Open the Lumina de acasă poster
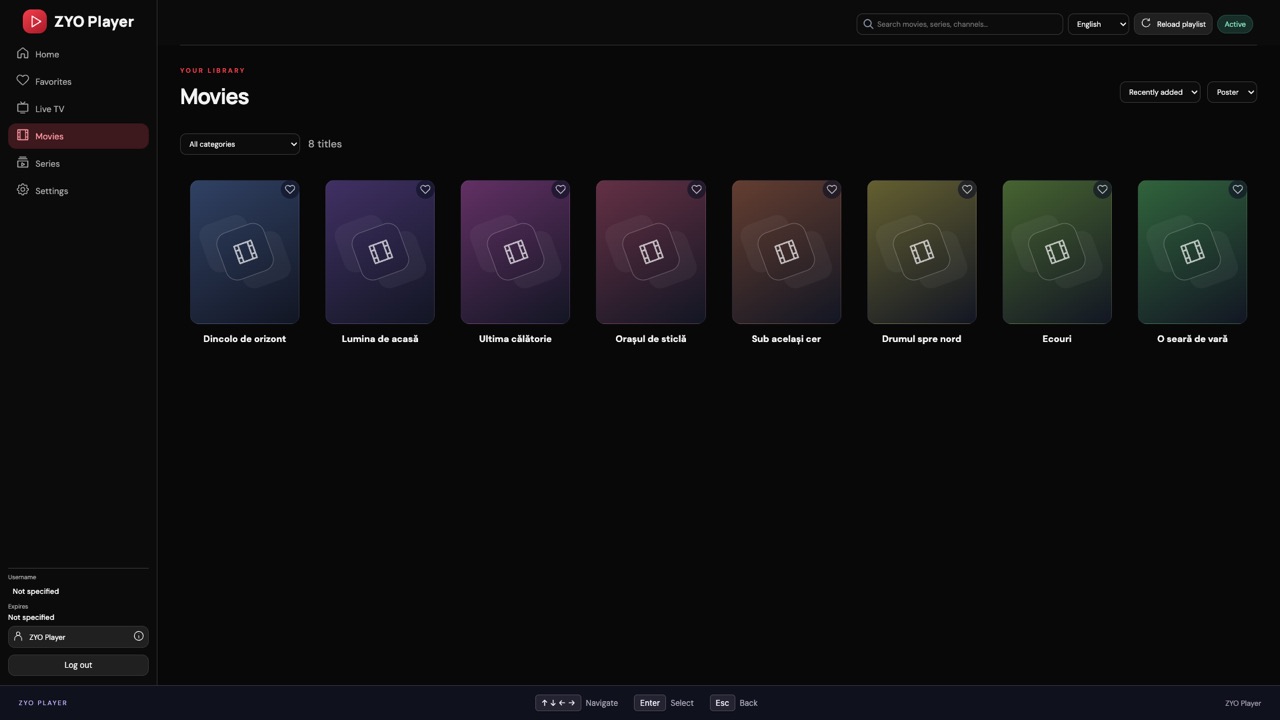This screenshot has height=720, width=1280. pos(380,252)
